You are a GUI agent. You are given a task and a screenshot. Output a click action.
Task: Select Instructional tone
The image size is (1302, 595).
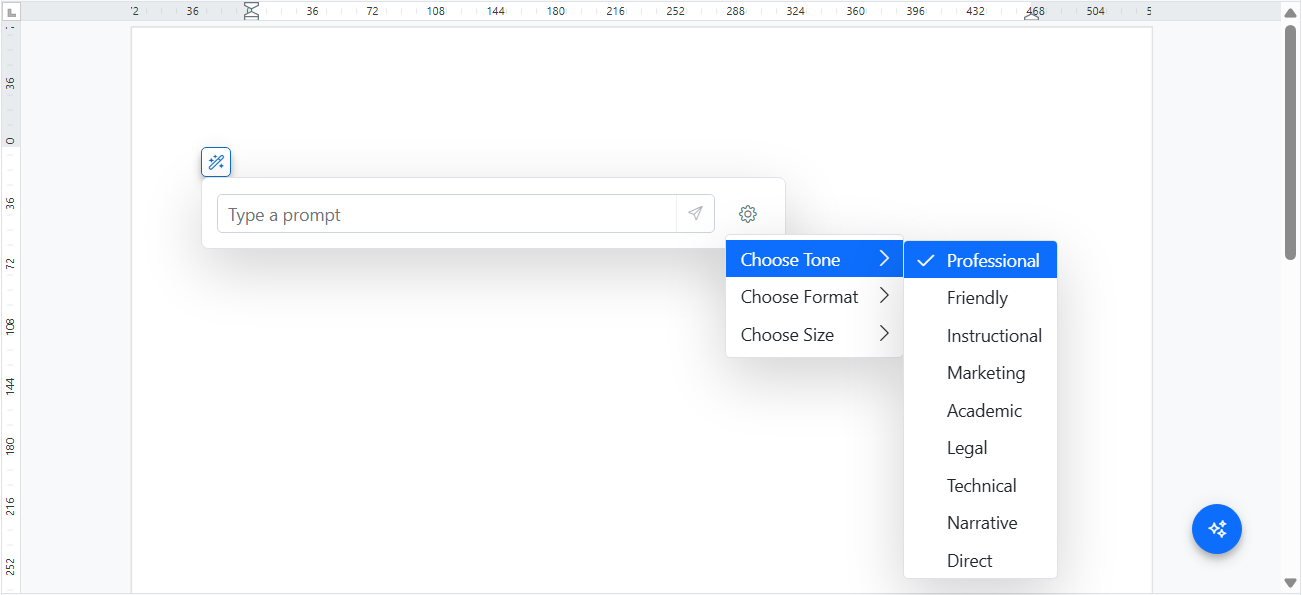[980, 335]
